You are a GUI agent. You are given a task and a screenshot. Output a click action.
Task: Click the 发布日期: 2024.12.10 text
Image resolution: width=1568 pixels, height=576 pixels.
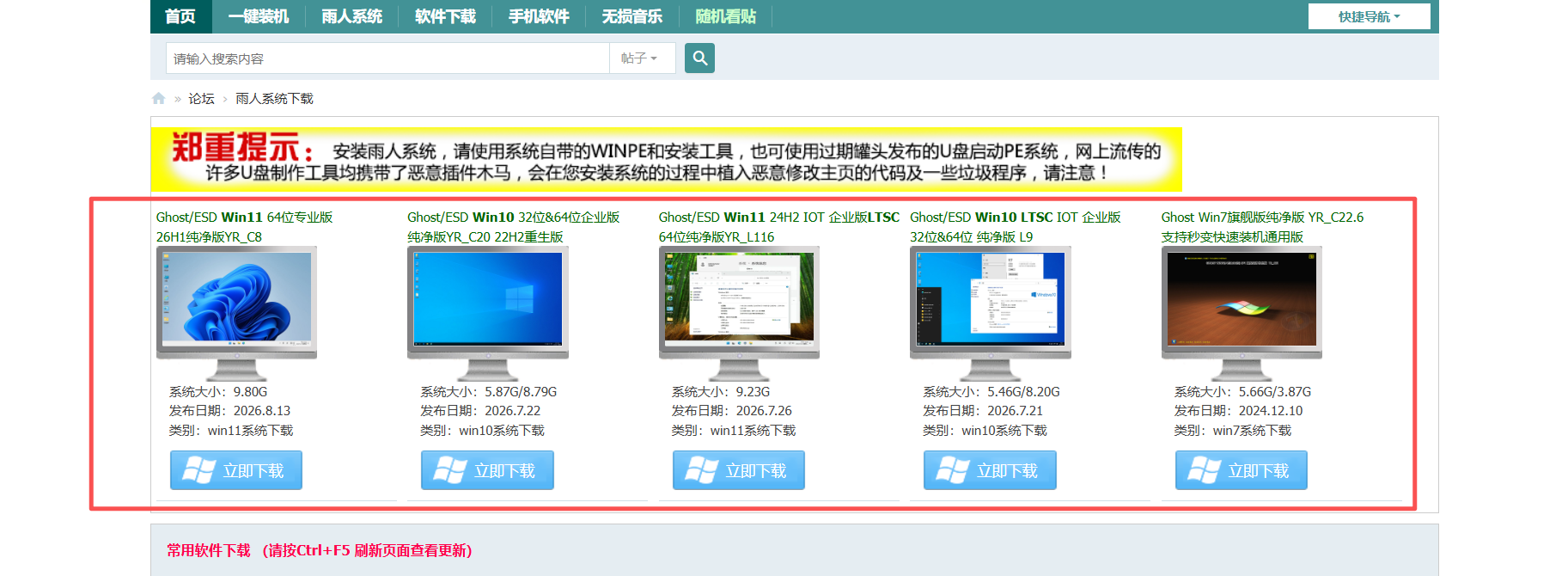pos(1238,411)
